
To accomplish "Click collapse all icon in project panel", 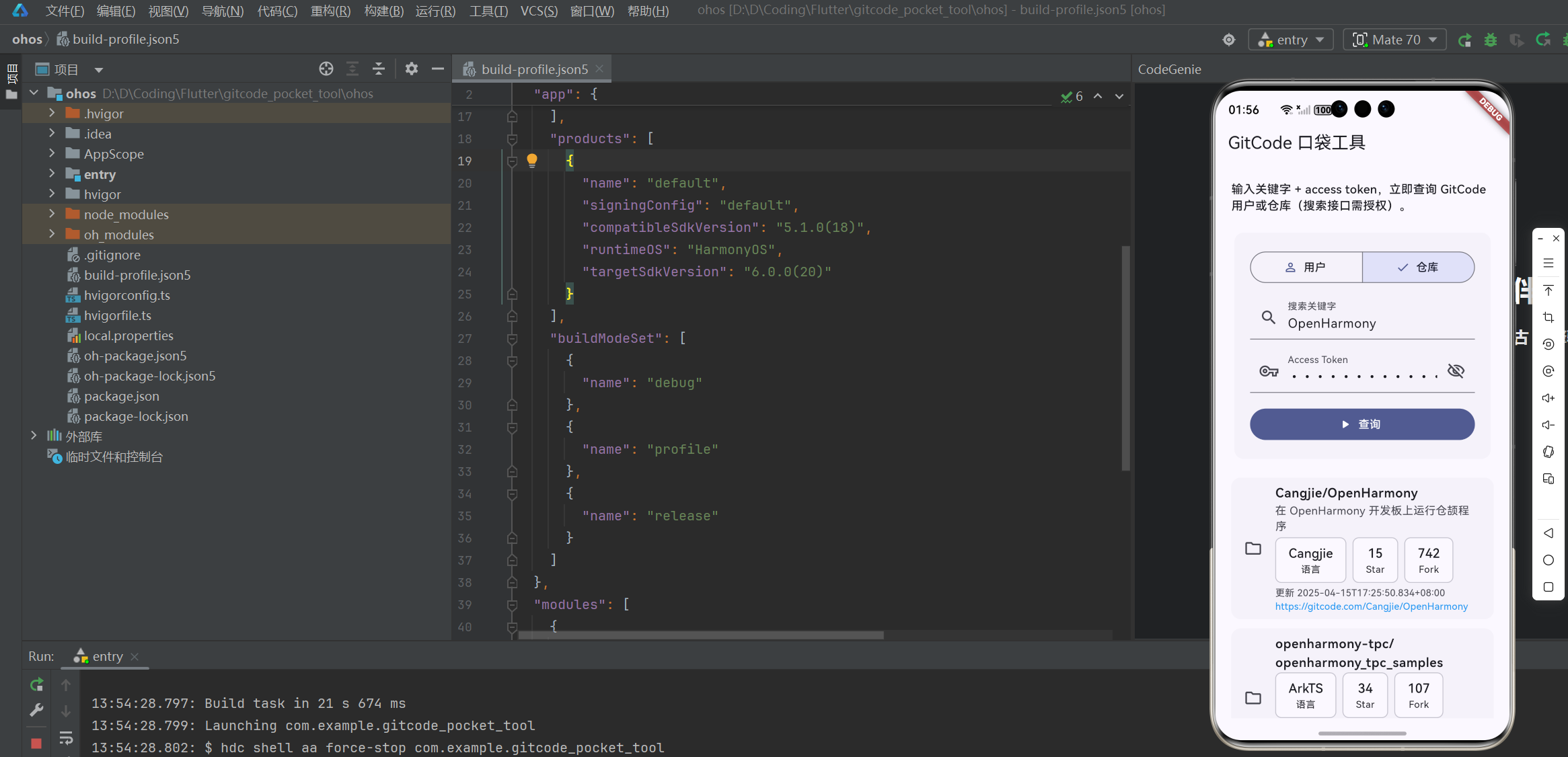I will [x=379, y=69].
